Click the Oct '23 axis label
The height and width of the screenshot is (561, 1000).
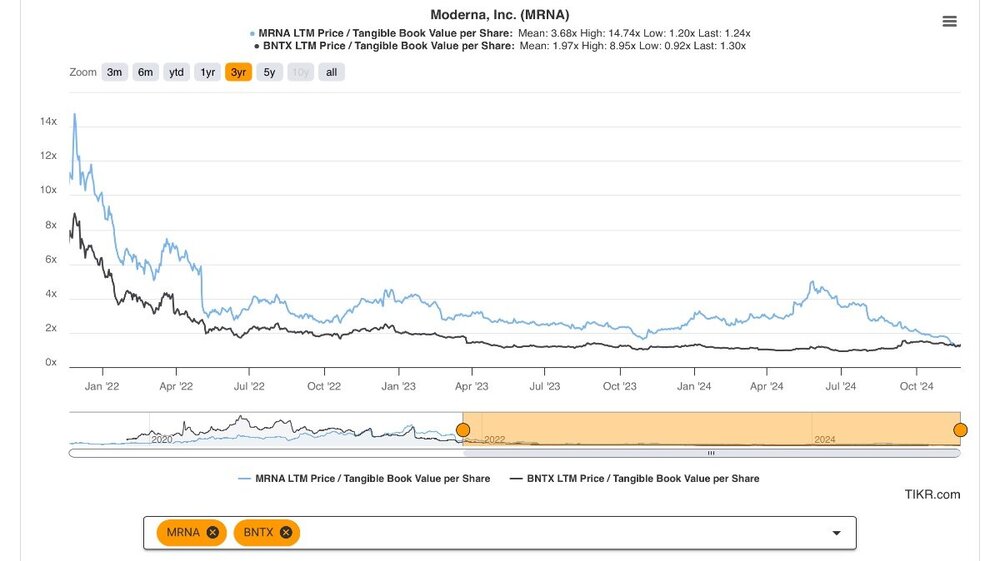pos(620,386)
